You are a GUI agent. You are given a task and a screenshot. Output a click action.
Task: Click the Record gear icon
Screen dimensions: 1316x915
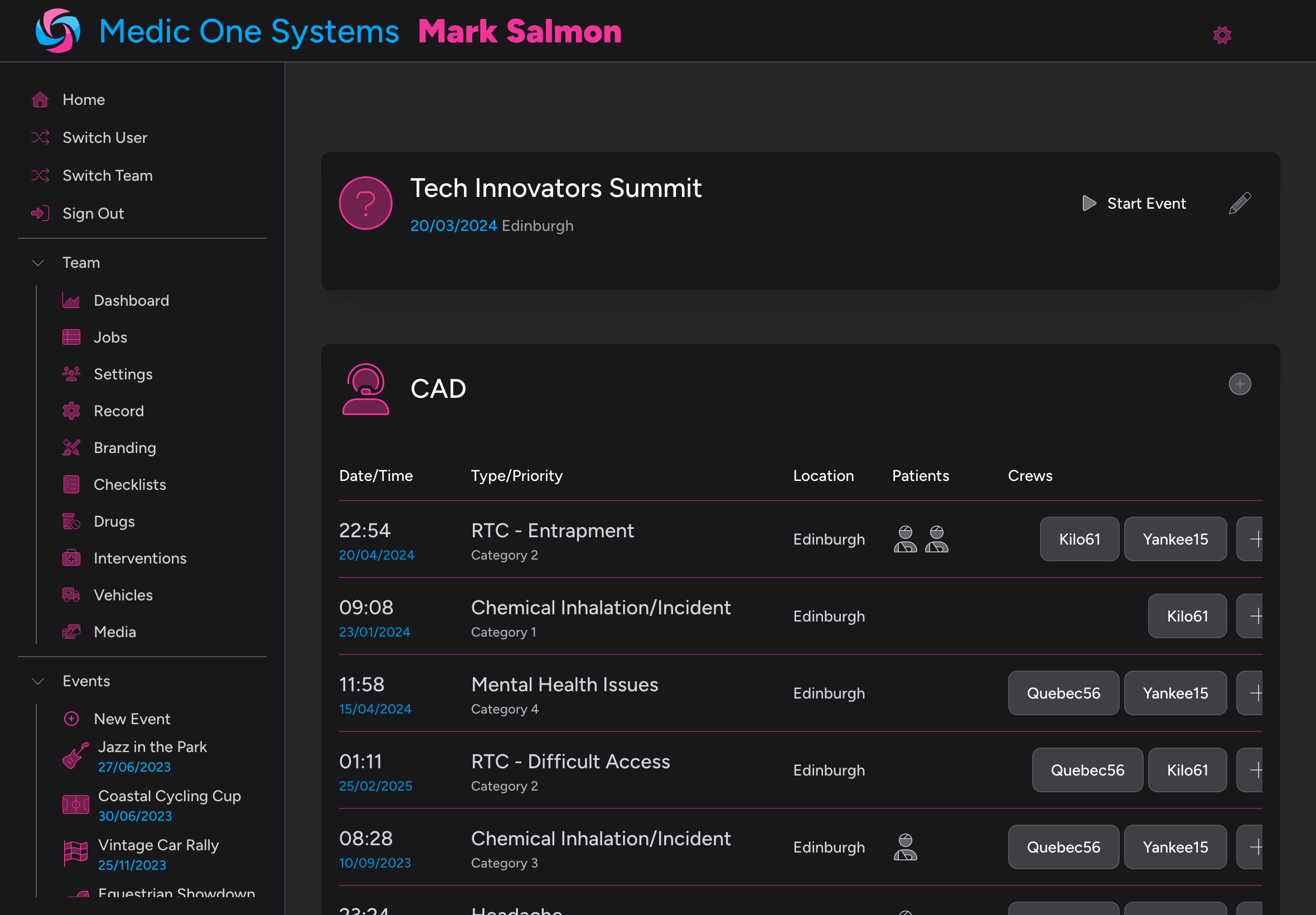point(71,411)
